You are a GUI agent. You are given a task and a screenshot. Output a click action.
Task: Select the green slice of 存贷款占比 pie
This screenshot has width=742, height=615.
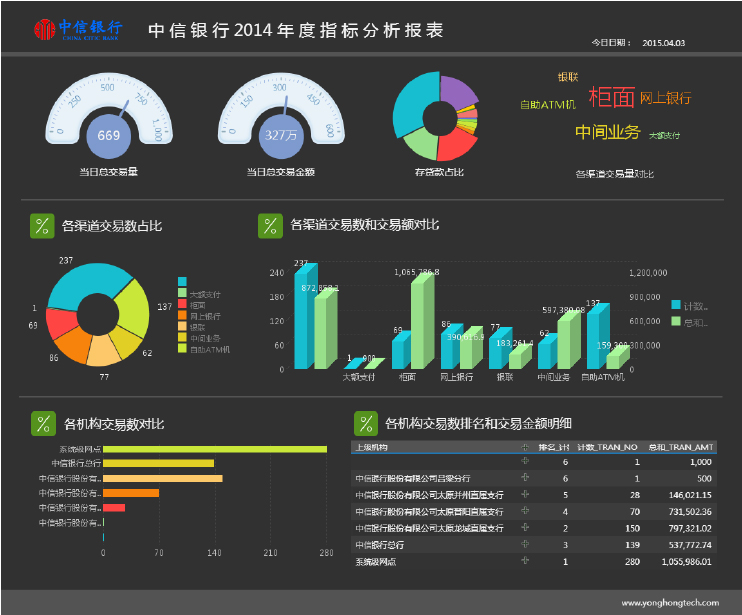click(423, 144)
